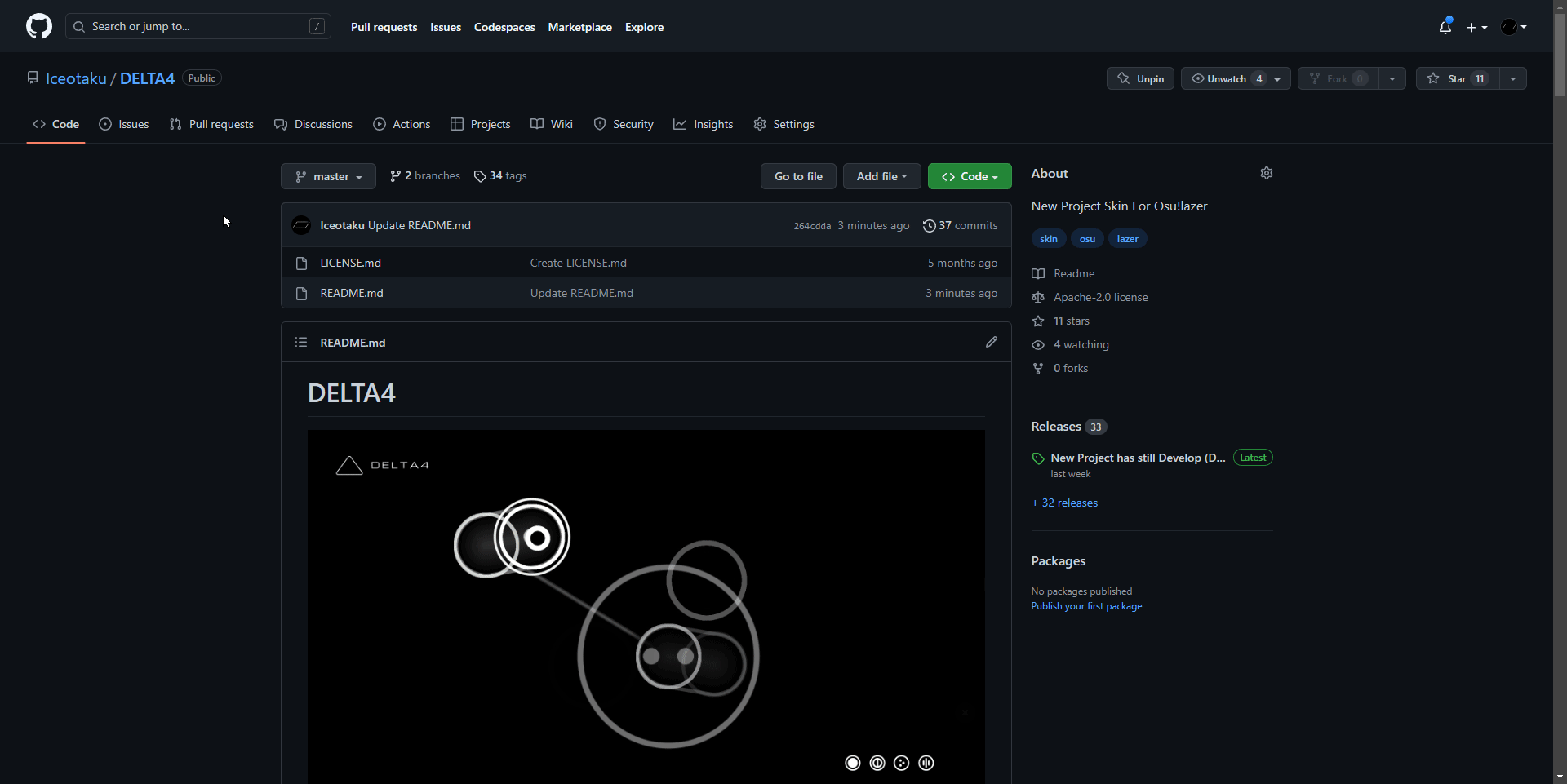1567x784 pixels.
Task: Show all 32 releases
Action: click(x=1064, y=503)
